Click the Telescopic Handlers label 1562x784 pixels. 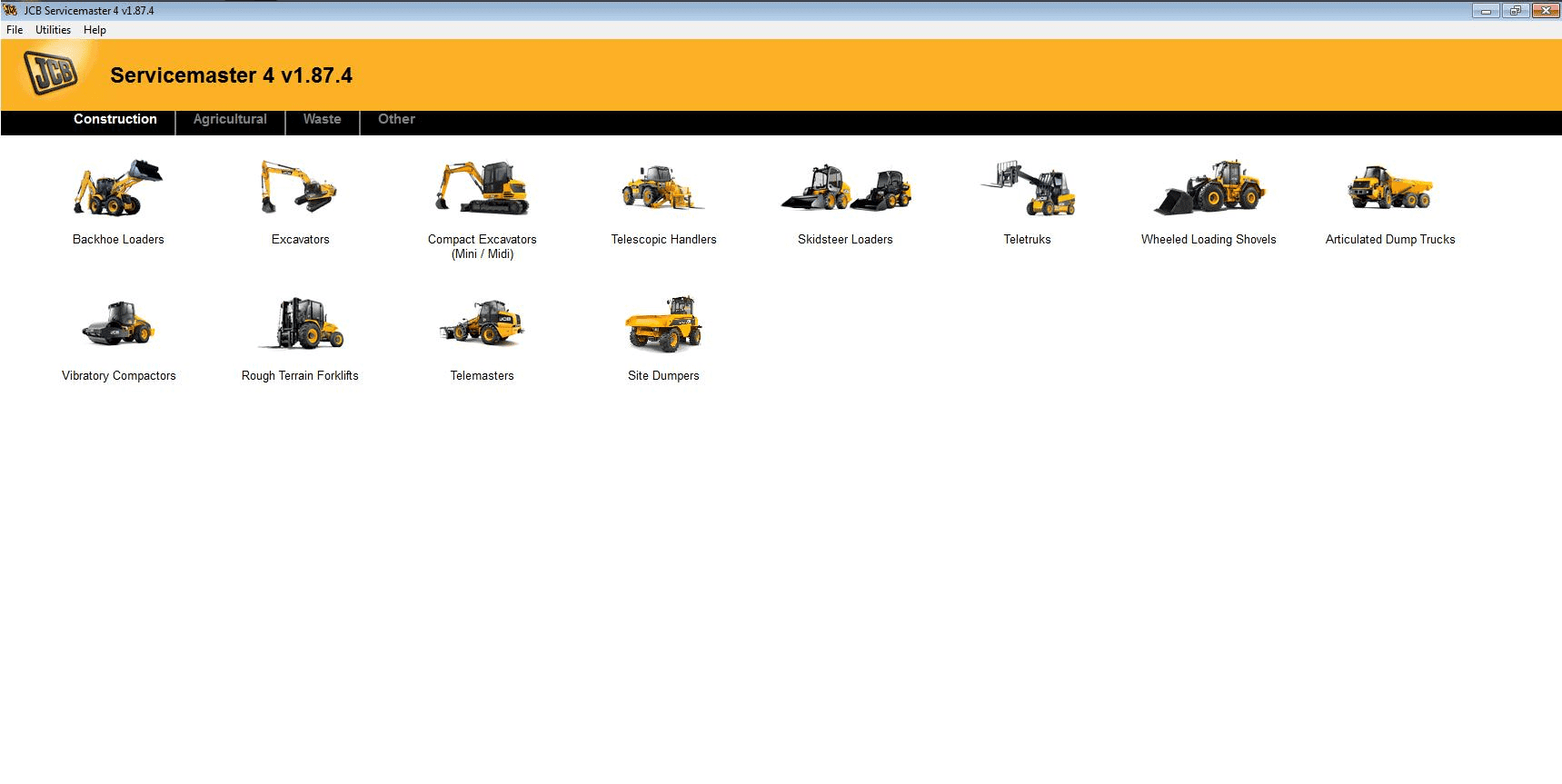click(663, 240)
